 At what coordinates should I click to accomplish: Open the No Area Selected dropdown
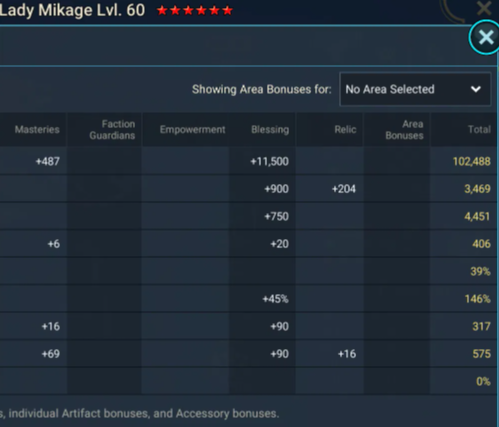coord(415,89)
